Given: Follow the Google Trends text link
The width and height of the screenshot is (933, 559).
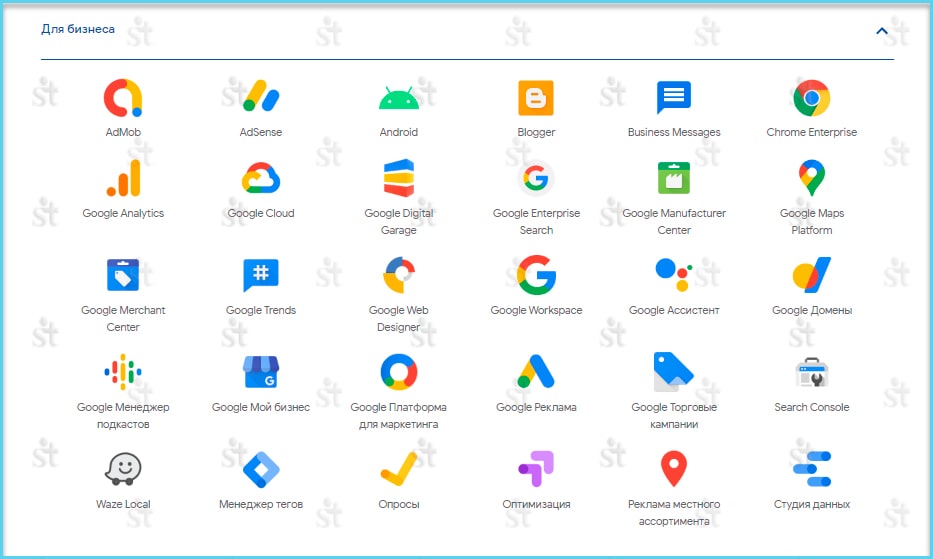Looking at the screenshot, I should pyautogui.click(x=261, y=310).
